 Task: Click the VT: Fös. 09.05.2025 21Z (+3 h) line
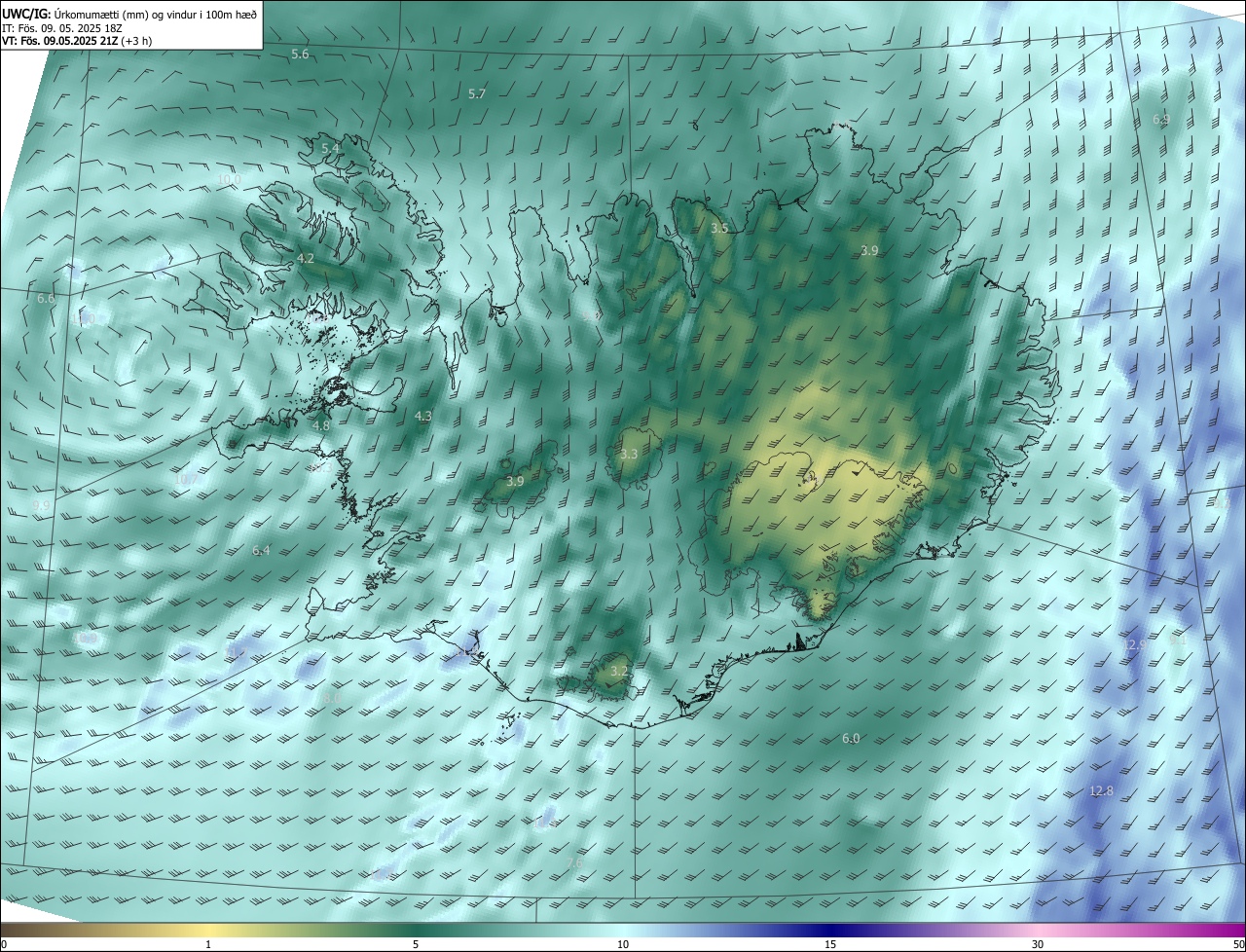point(77,42)
